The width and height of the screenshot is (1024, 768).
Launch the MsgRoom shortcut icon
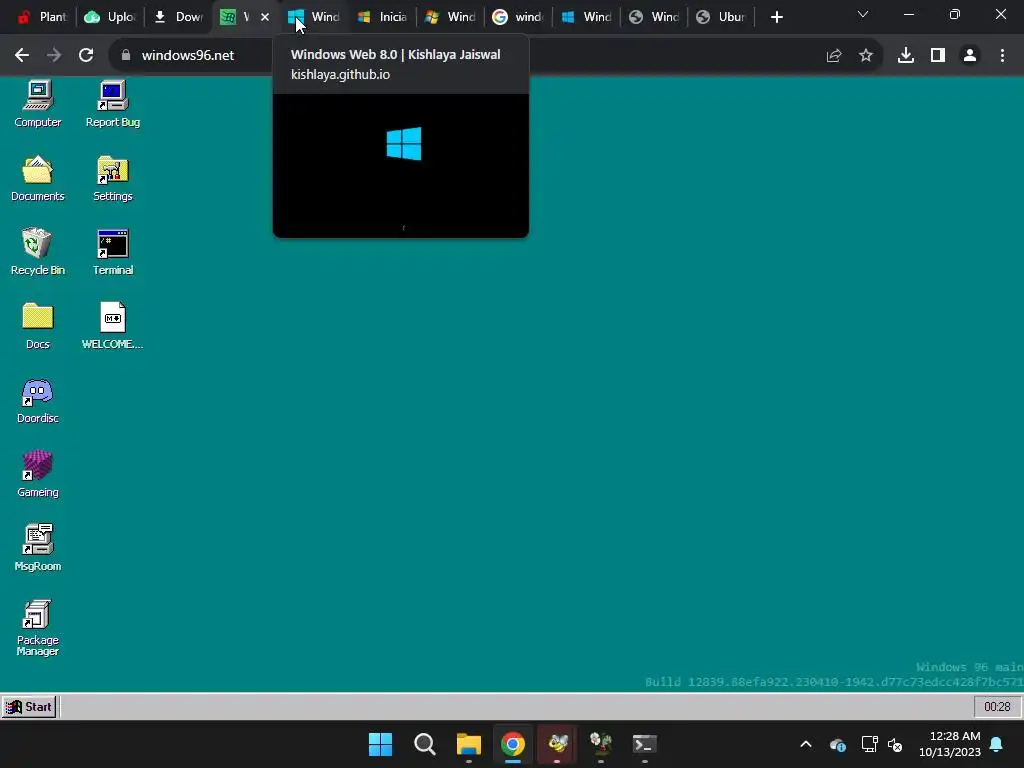tap(38, 547)
